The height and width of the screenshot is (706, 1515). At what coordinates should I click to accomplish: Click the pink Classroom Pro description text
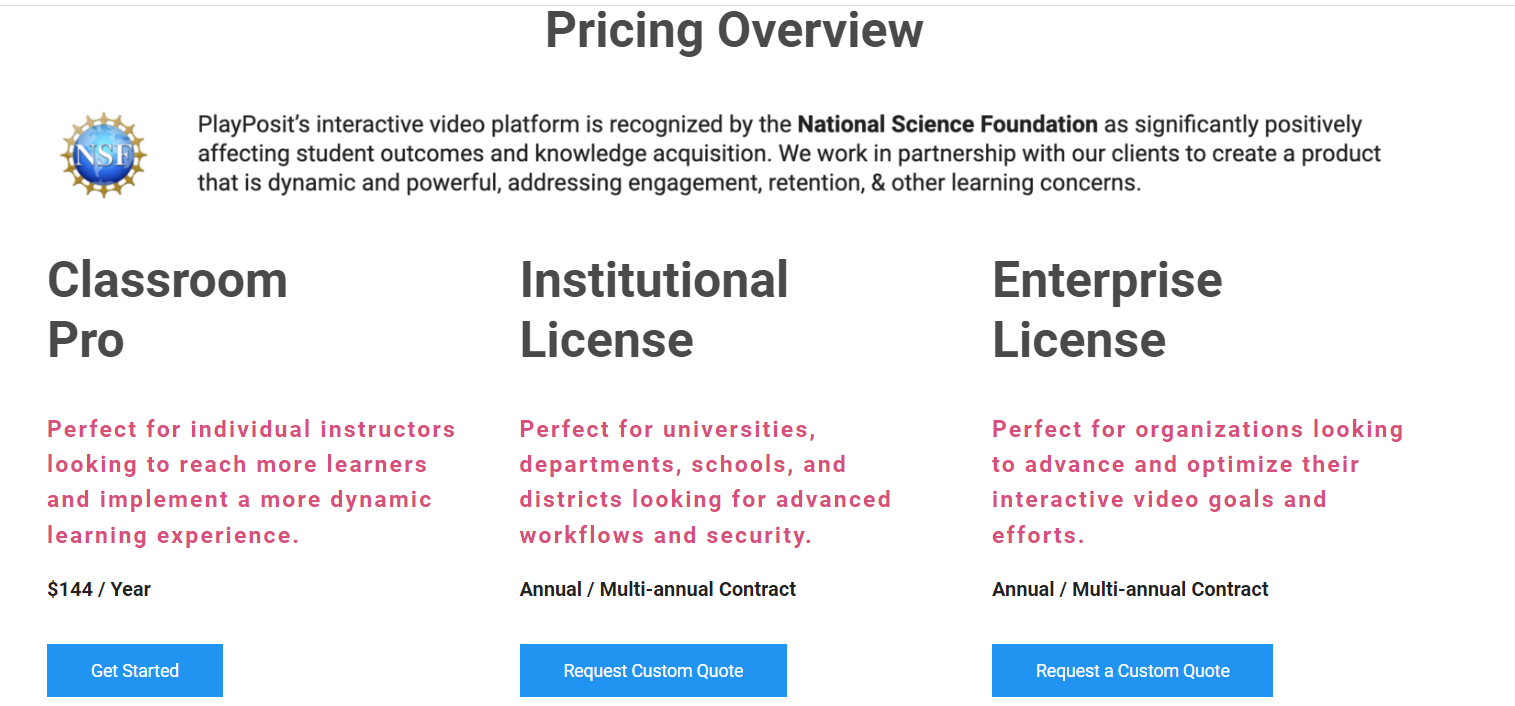point(251,482)
